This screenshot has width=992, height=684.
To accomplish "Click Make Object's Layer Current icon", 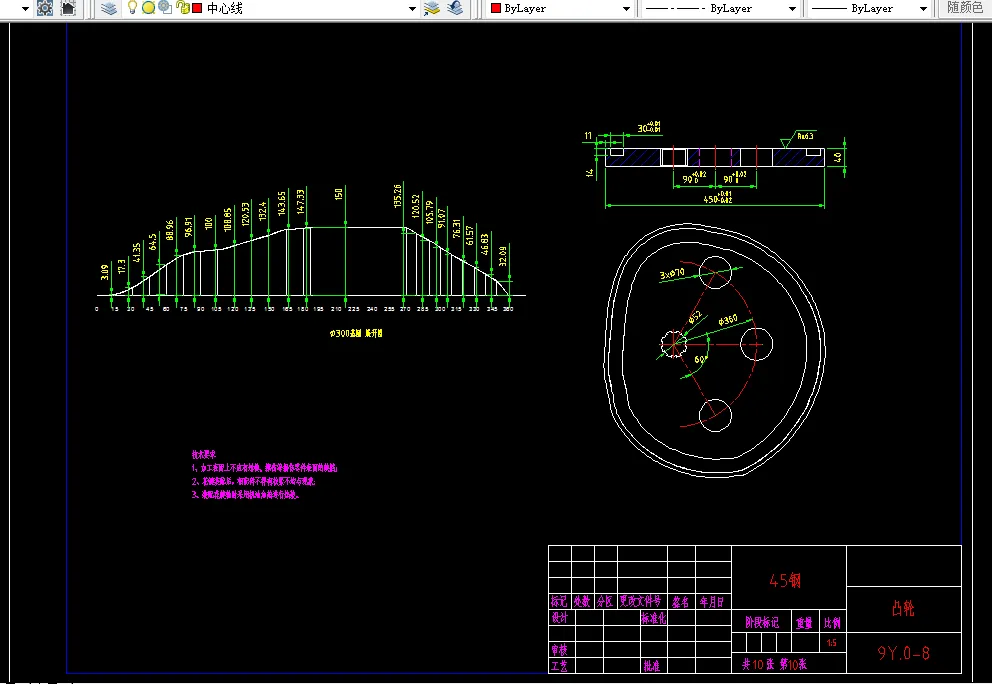I will click(432, 8).
